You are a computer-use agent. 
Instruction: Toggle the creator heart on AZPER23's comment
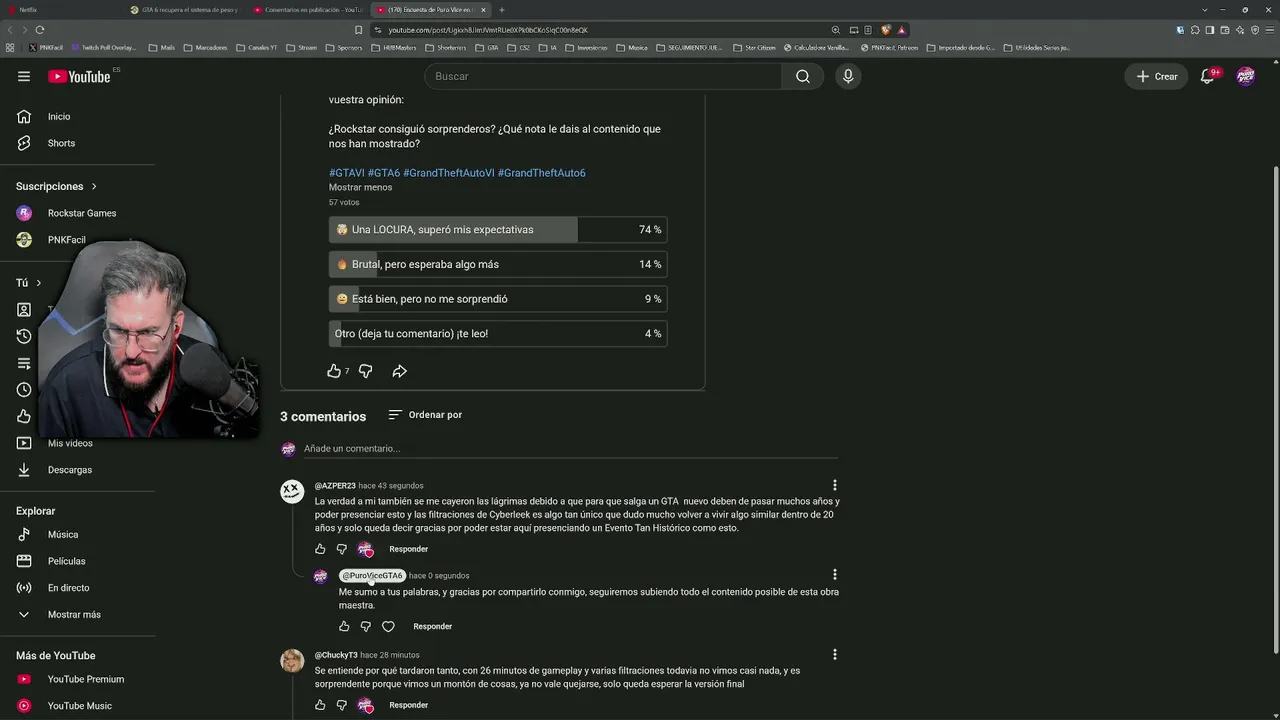[365, 549]
